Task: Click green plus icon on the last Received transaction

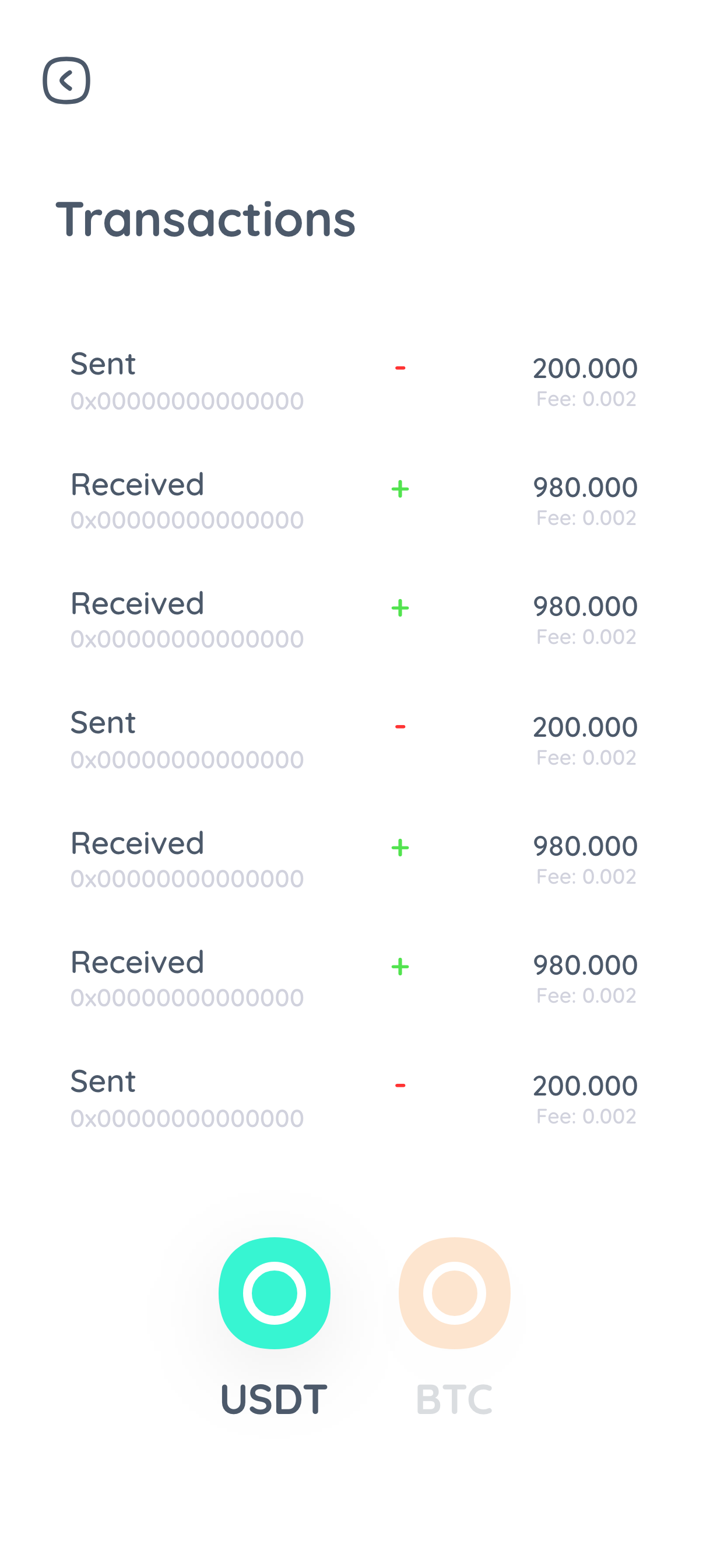Action: [400, 966]
